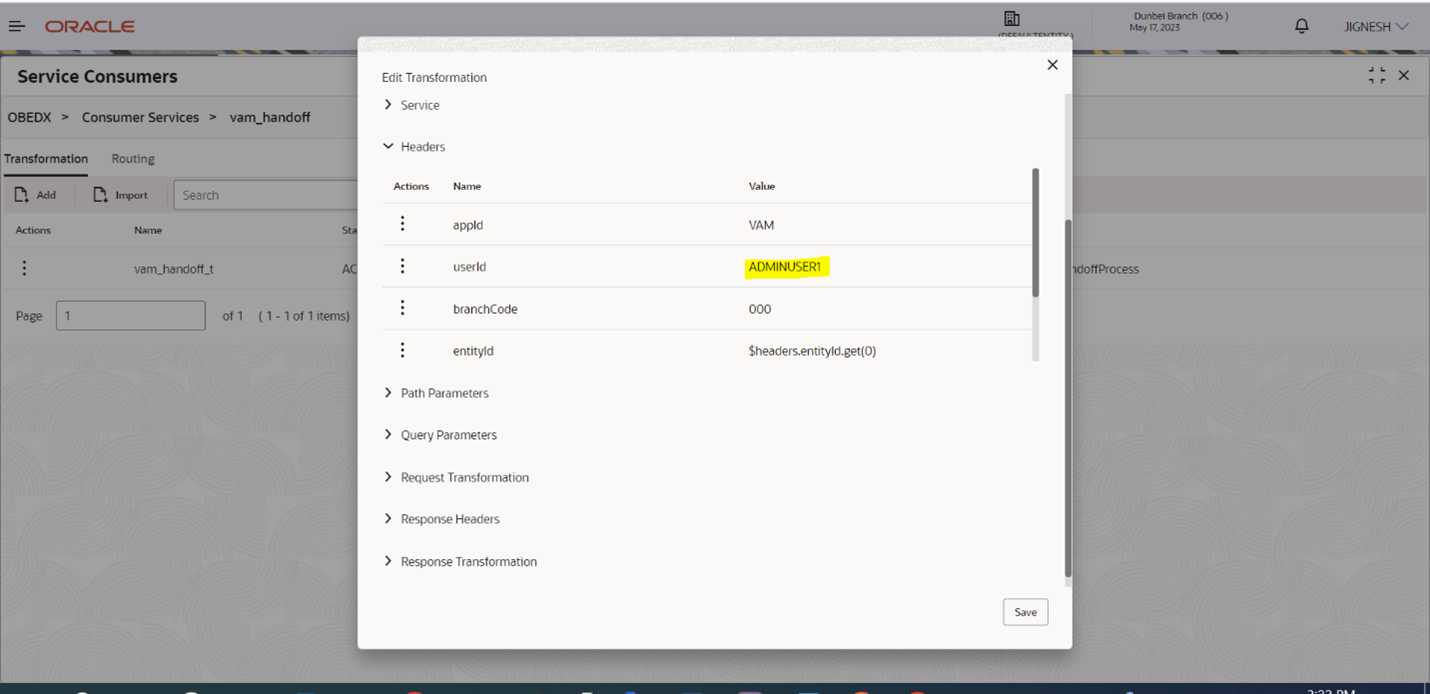The image size is (1430, 694).
Task: Open actions menu for appId row
Action: coord(403,224)
